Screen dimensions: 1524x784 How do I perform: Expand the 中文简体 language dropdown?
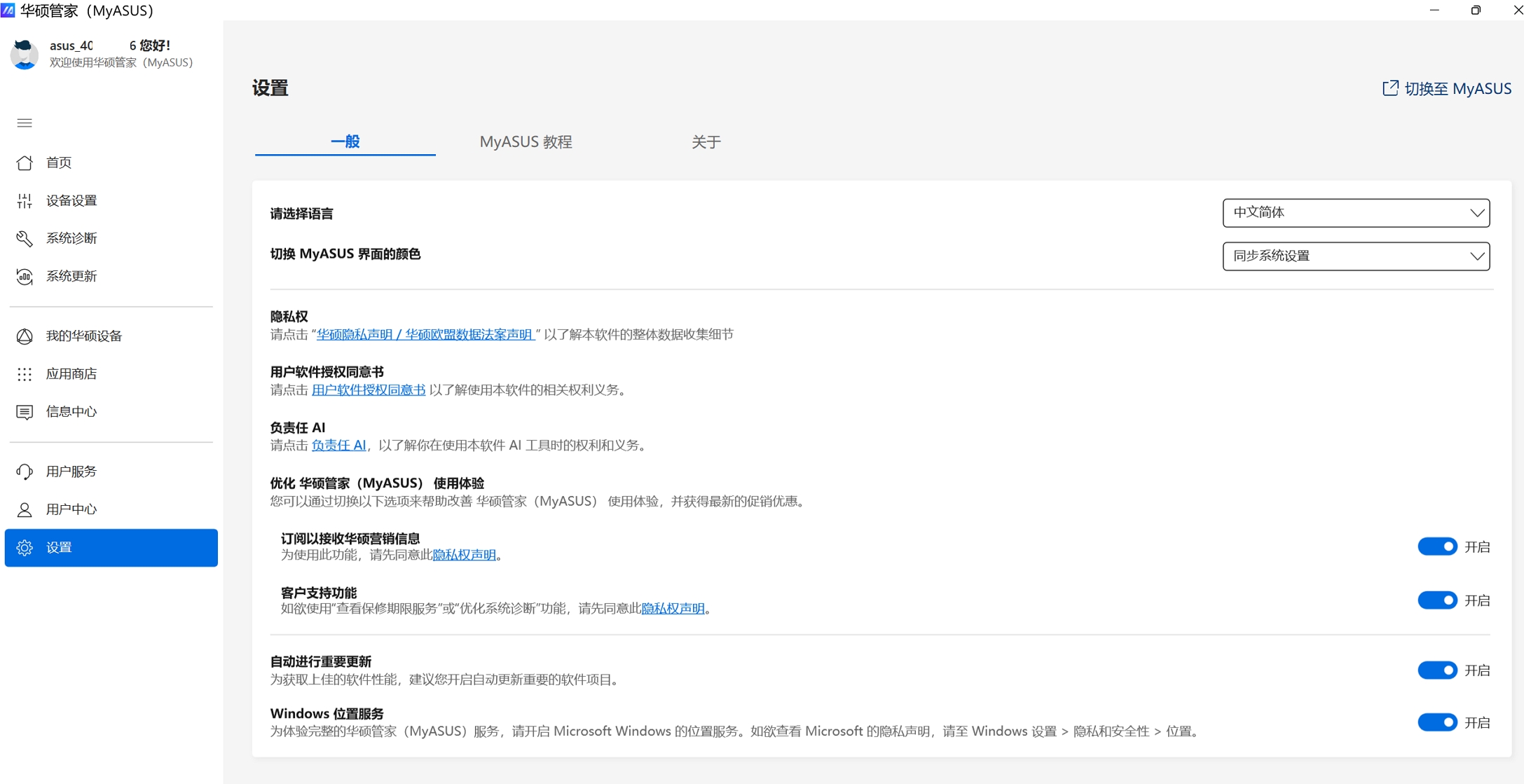click(1356, 213)
